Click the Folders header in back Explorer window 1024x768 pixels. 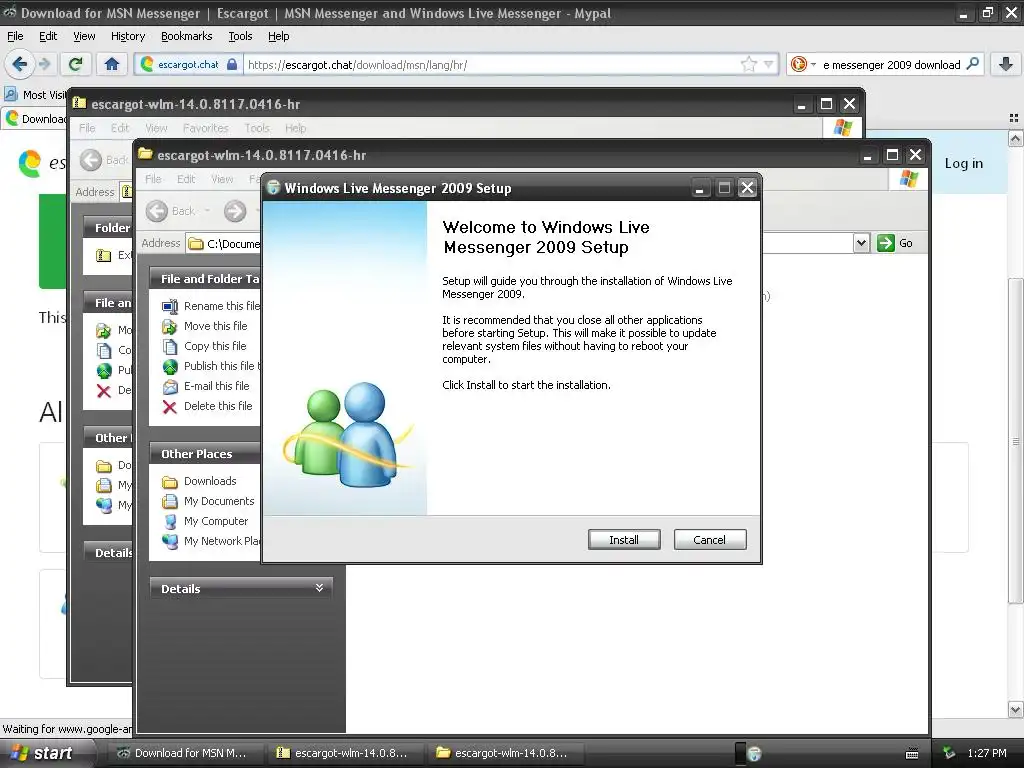click(x=108, y=227)
